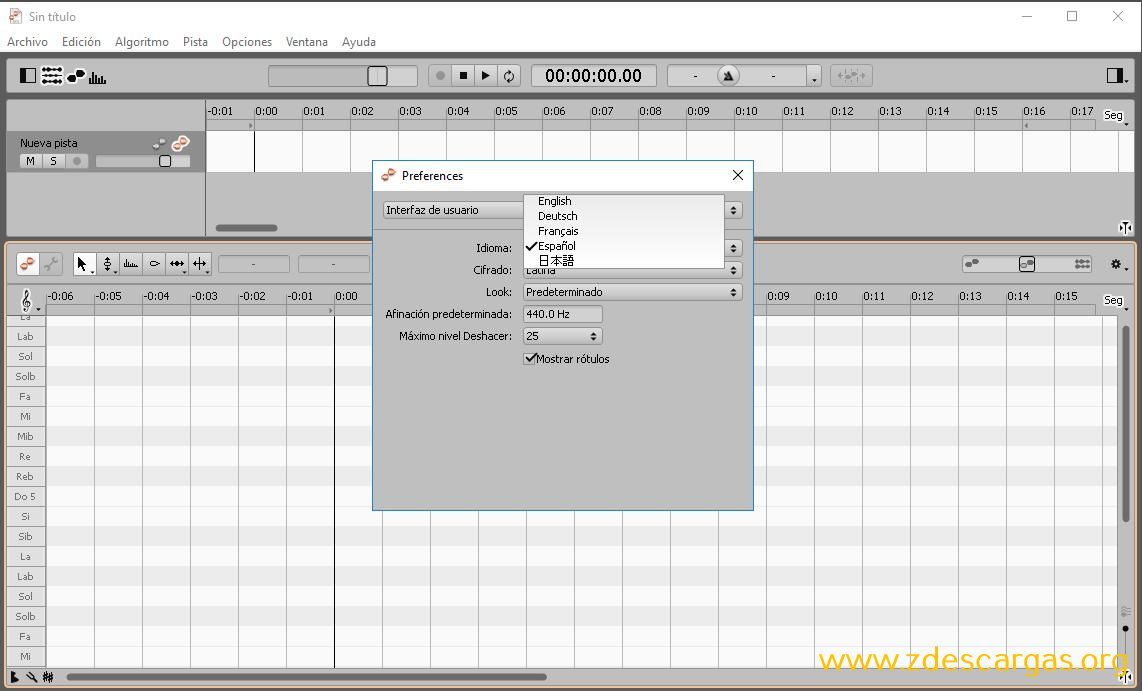This screenshot has height=691, width=1142.
Task: Open the Interfaz de usuario section dropdown
Action: tap(562, 210)
